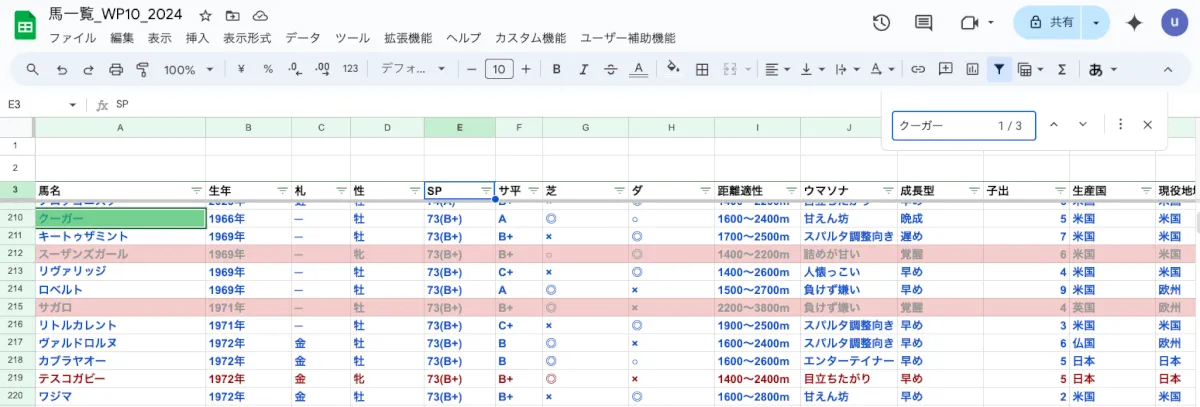Open the 表示形式 menu
Screen dimensions: 1200x407
pyautogui.click(x=247, y=38)
